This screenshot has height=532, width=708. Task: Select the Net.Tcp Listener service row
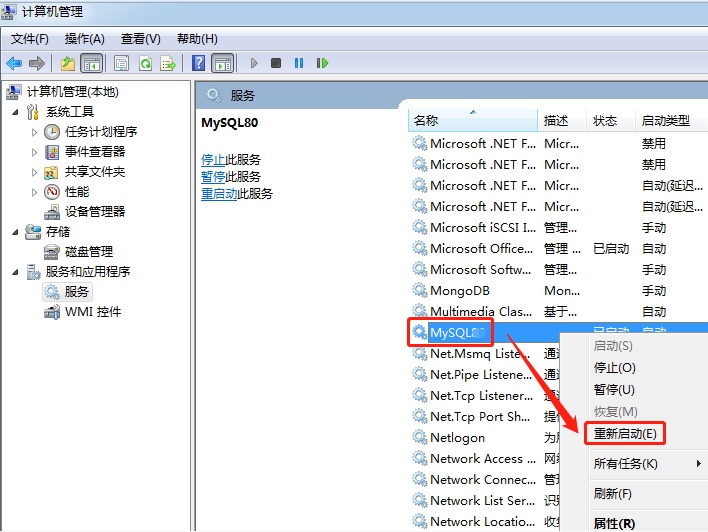(484, 396)
